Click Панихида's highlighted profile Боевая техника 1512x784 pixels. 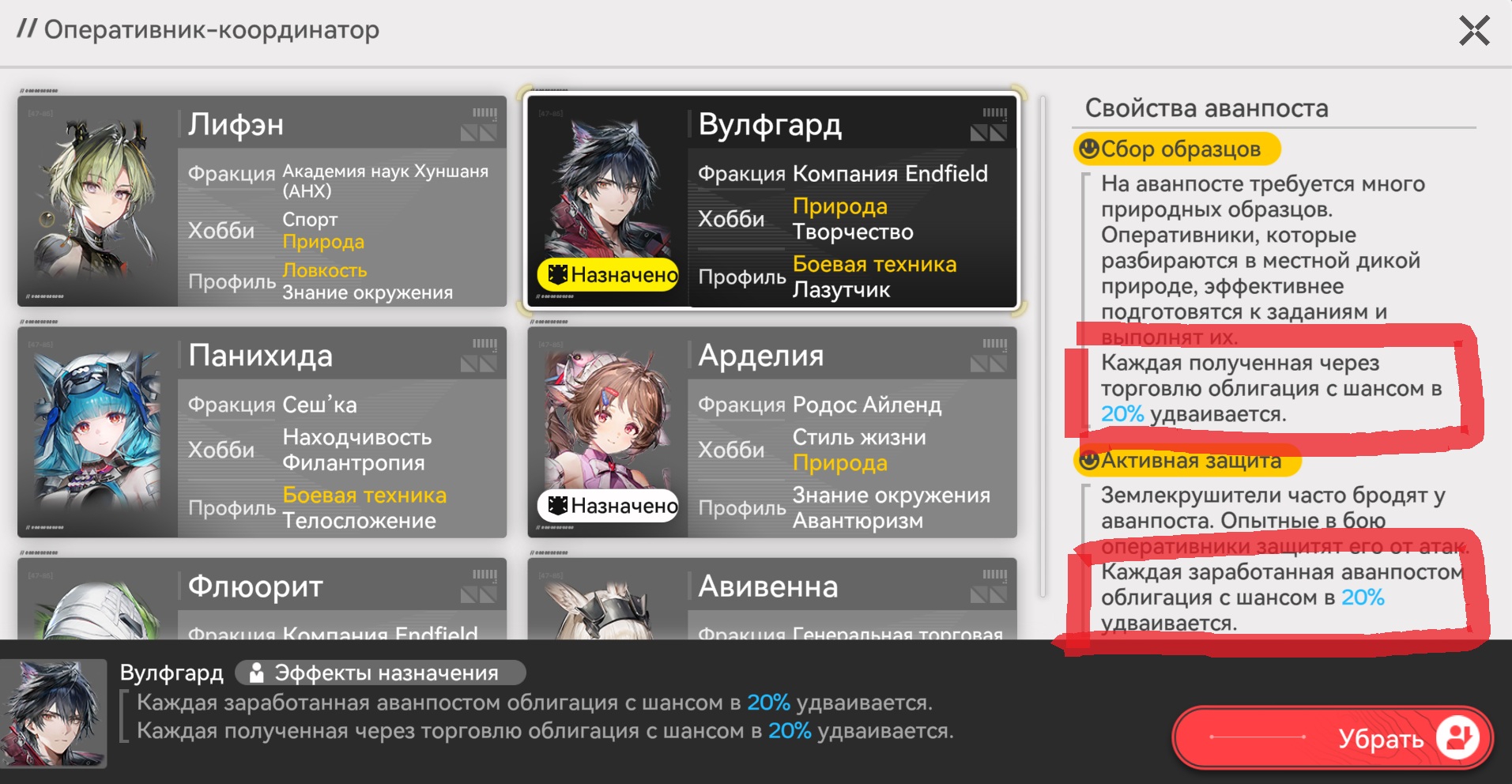[x=364, y=495]
